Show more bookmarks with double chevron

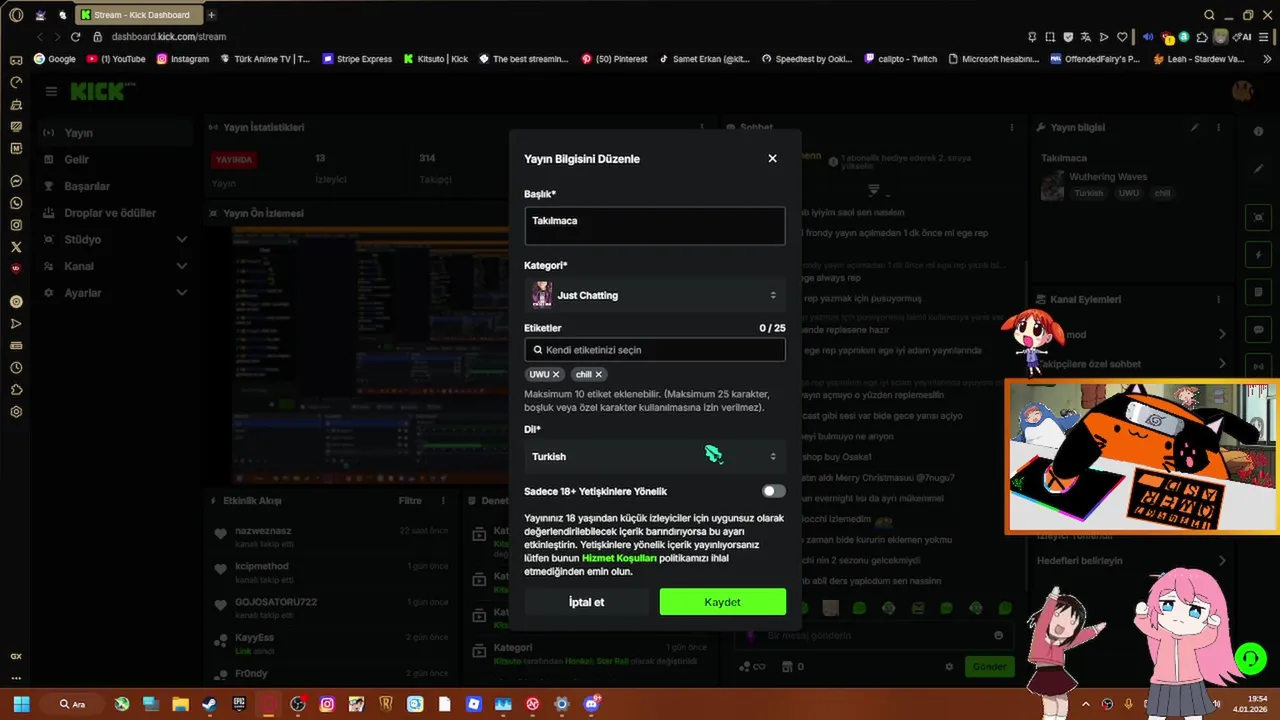[1268, 59]
